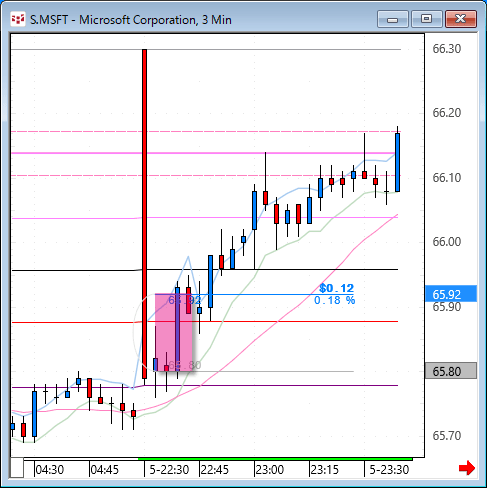Click the red arrow scroll-to-latest icon

coord(467,468)
